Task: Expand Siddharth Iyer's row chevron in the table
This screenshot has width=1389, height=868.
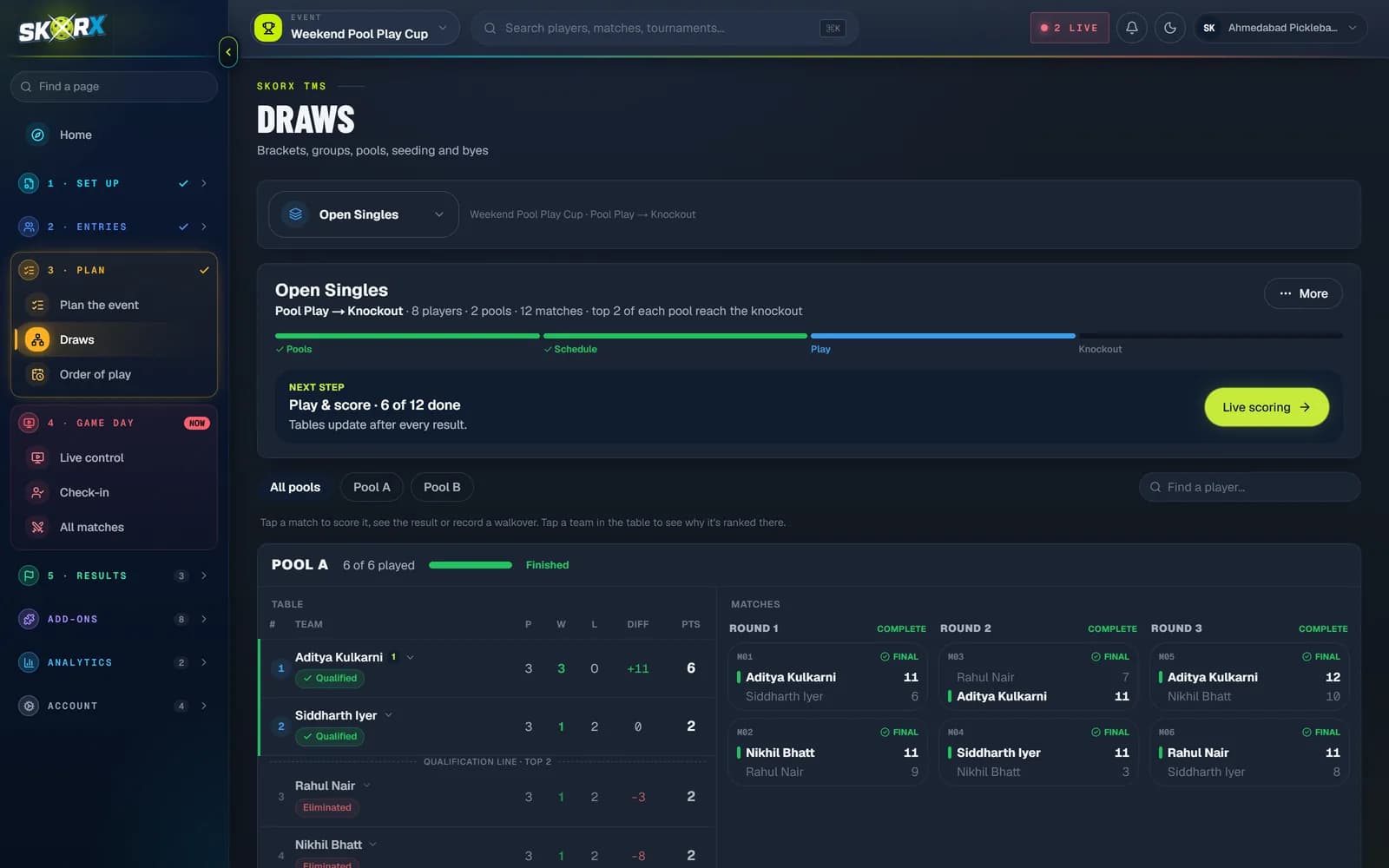Action: (388, 715)
